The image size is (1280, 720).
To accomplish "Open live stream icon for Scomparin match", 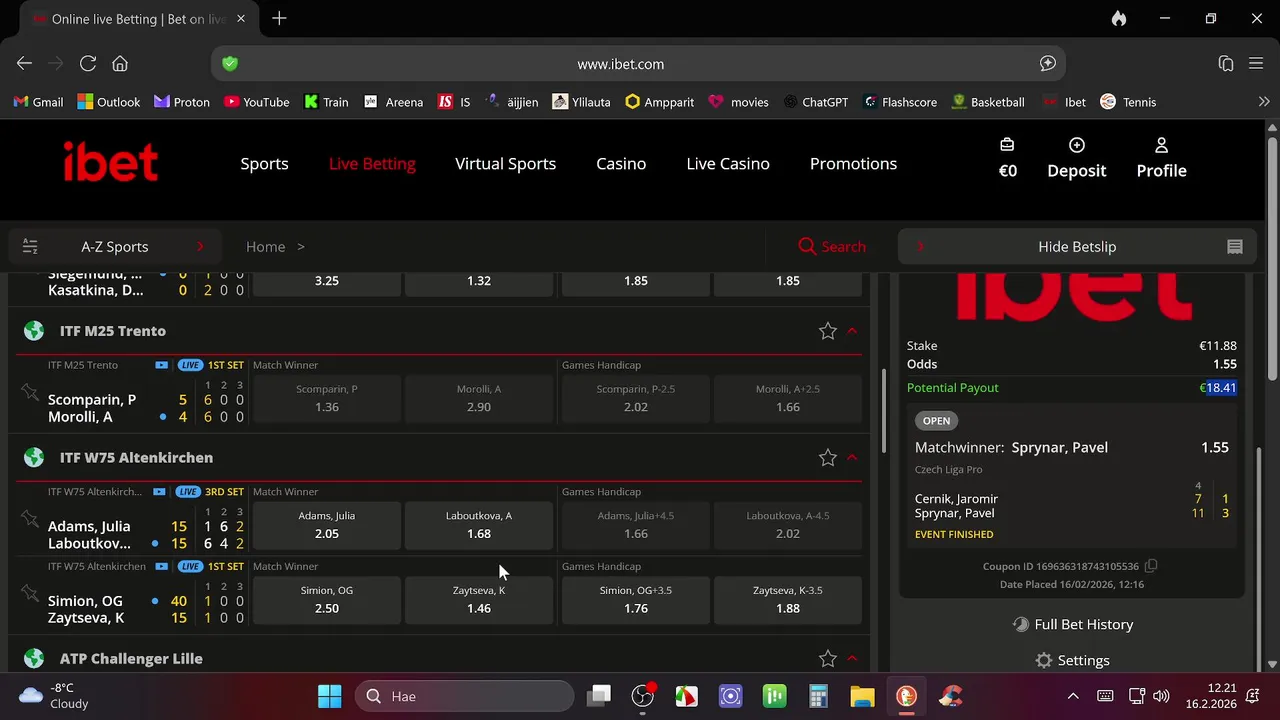I will tap(162, 365).
